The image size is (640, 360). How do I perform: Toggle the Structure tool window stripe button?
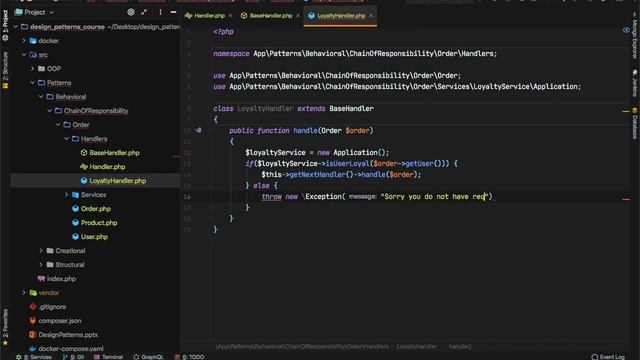[x=5, y=70]
